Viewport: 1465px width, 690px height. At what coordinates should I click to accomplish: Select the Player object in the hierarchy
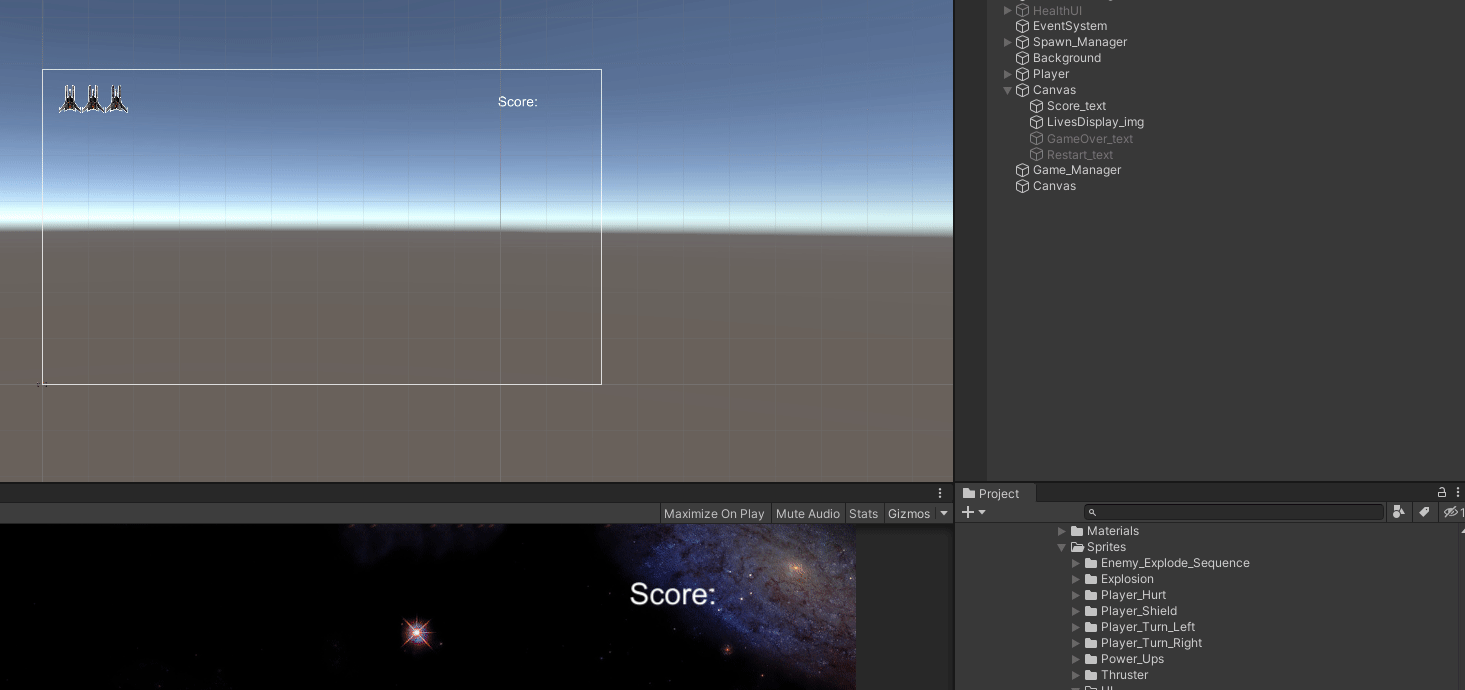click(x=1051, y=74)
